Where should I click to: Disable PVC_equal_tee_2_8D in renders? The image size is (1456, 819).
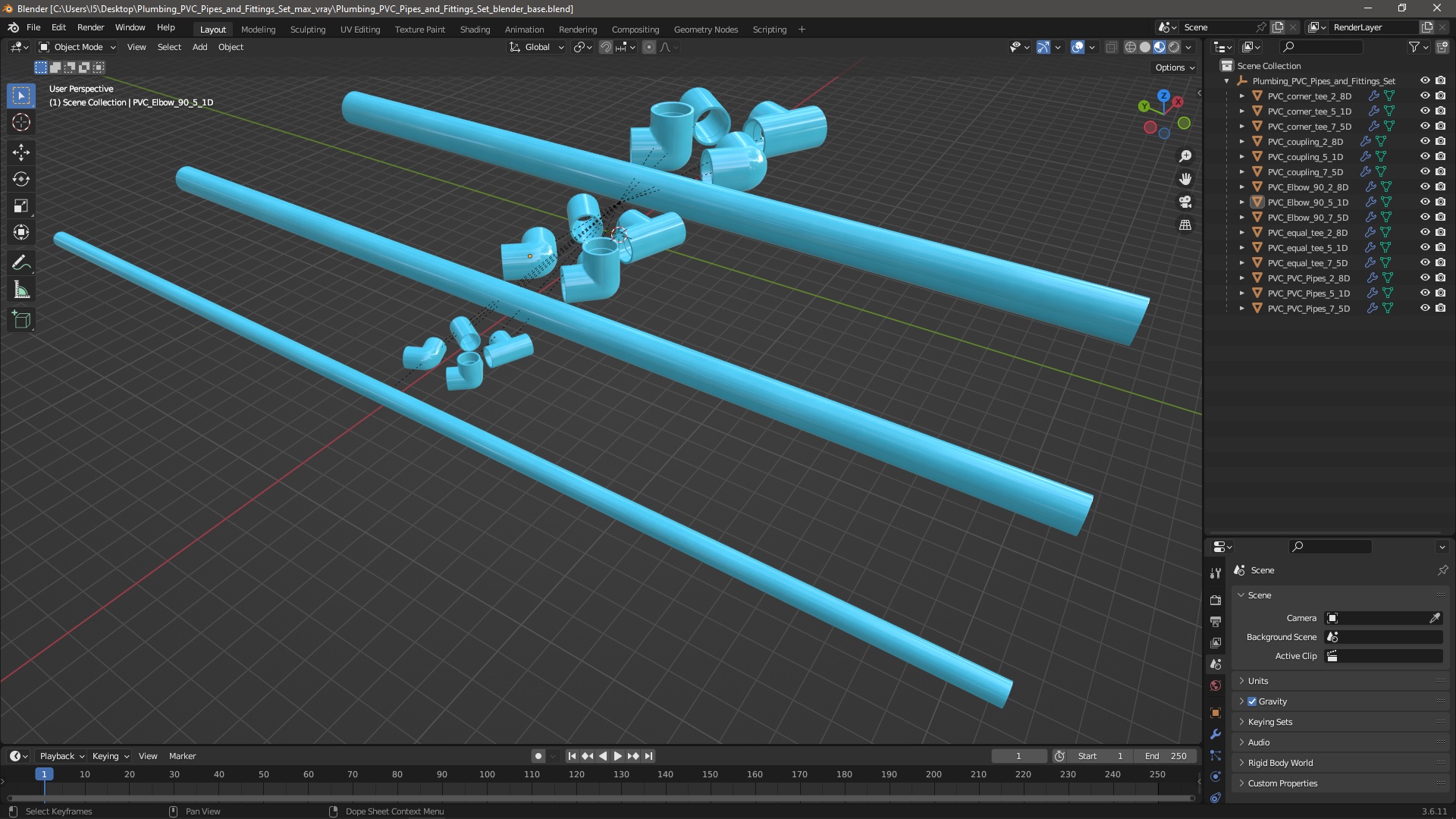(1440, 233)
